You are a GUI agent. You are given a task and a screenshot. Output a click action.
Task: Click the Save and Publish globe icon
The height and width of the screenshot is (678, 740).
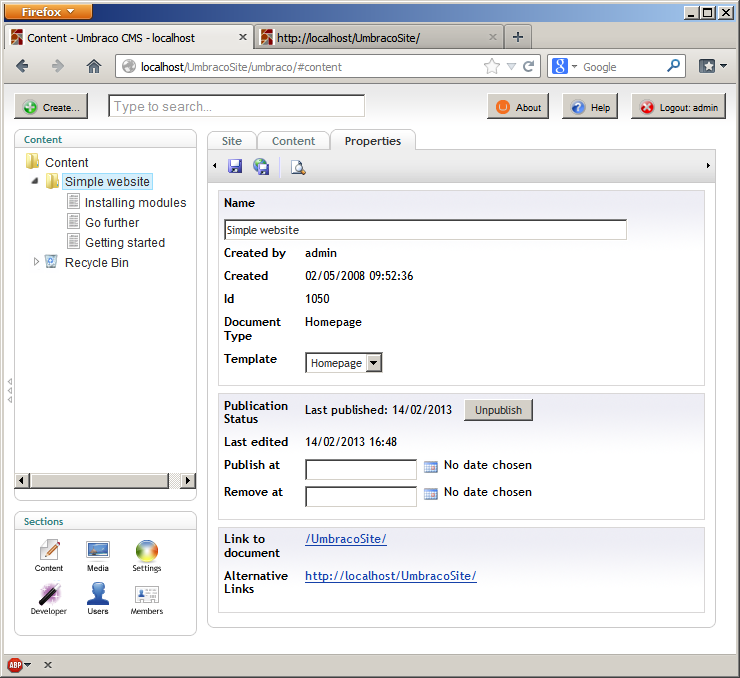pyautogui.click(x=261, y=166)
